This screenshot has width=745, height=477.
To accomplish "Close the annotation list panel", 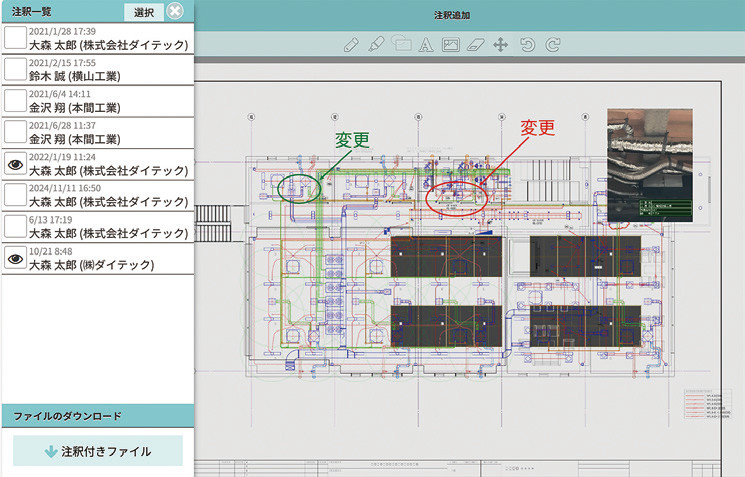I will tap(175, 11).
